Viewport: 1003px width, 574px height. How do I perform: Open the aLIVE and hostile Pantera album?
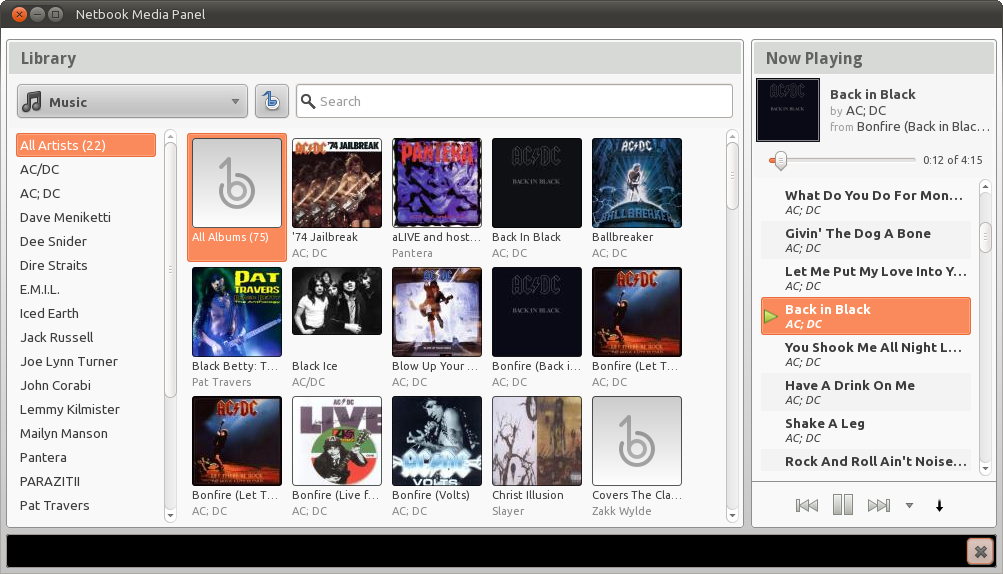click(437, 183)
